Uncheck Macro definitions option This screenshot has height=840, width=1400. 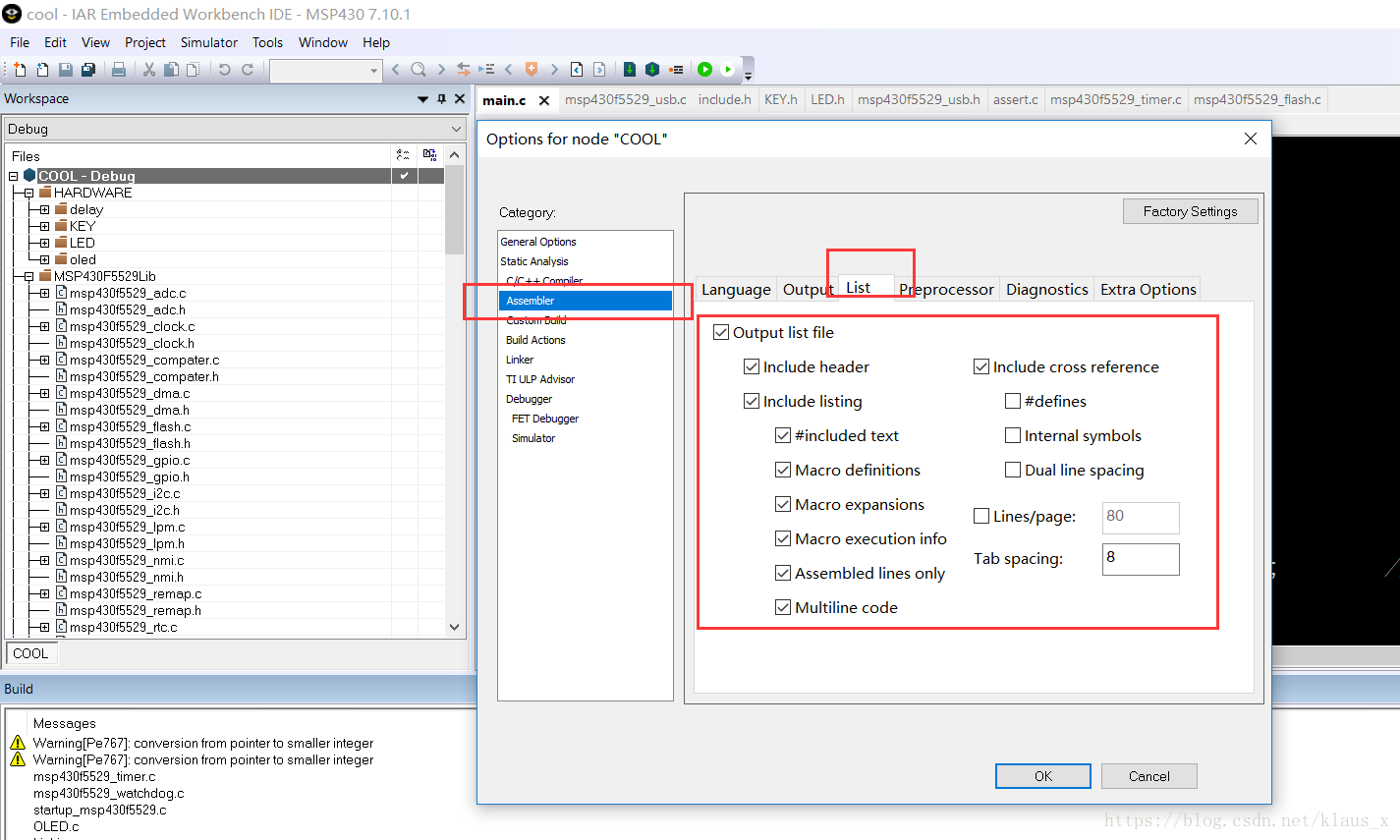(783, 470)
